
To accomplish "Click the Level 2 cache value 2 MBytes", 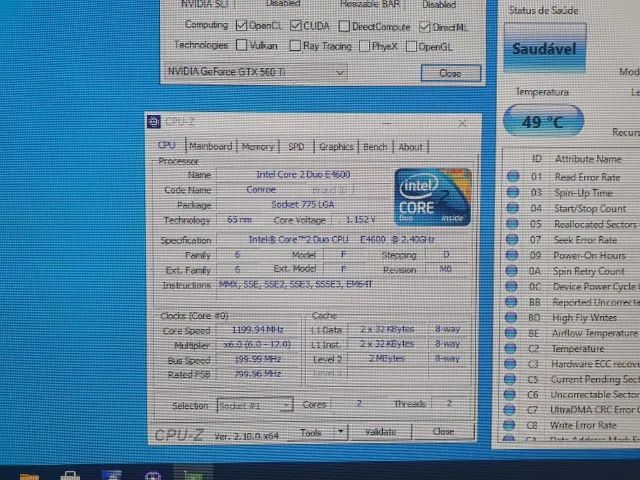I will [x=387, y=358].
